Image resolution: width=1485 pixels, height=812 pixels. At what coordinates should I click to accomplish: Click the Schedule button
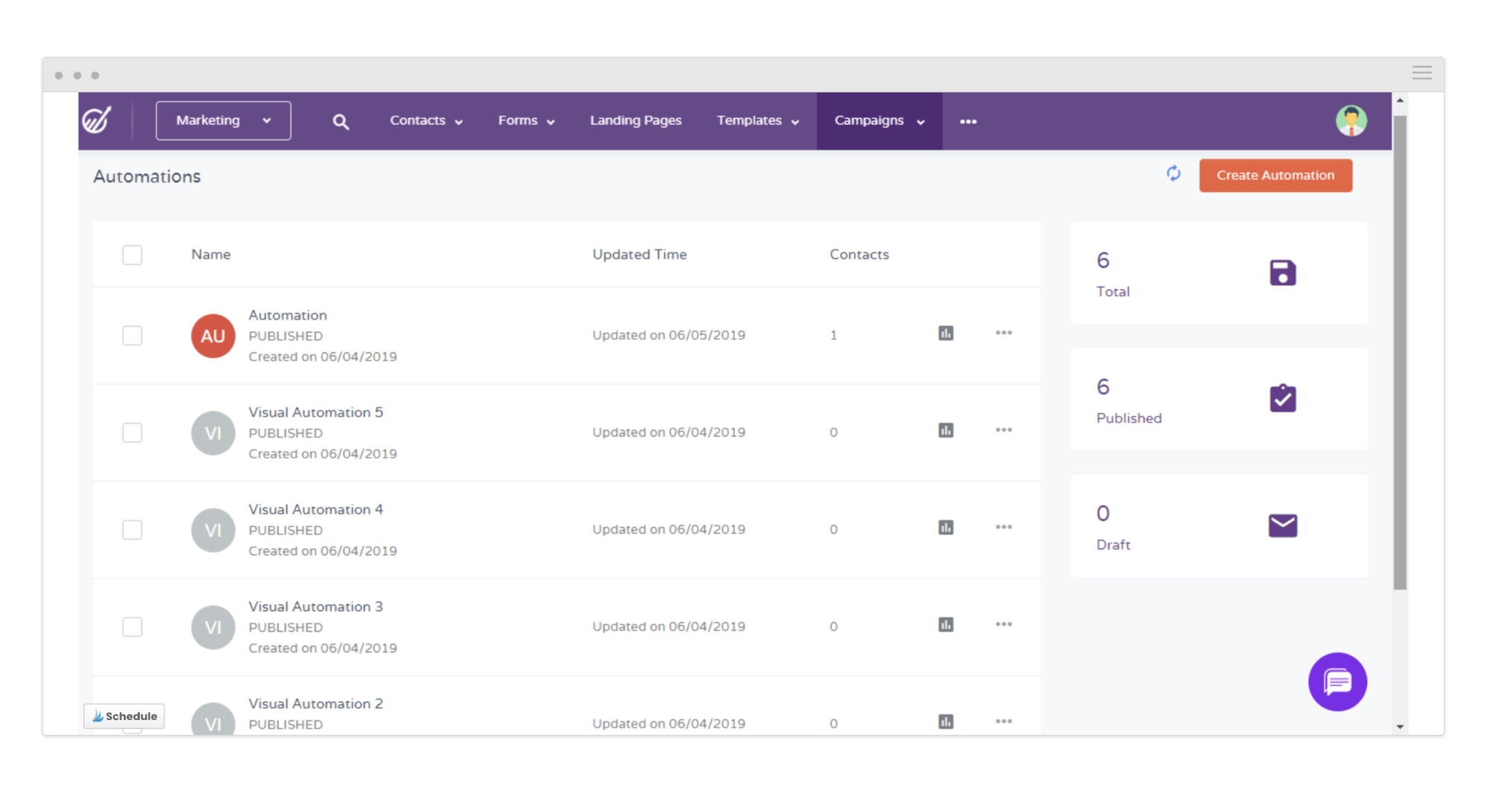[124, 716]
